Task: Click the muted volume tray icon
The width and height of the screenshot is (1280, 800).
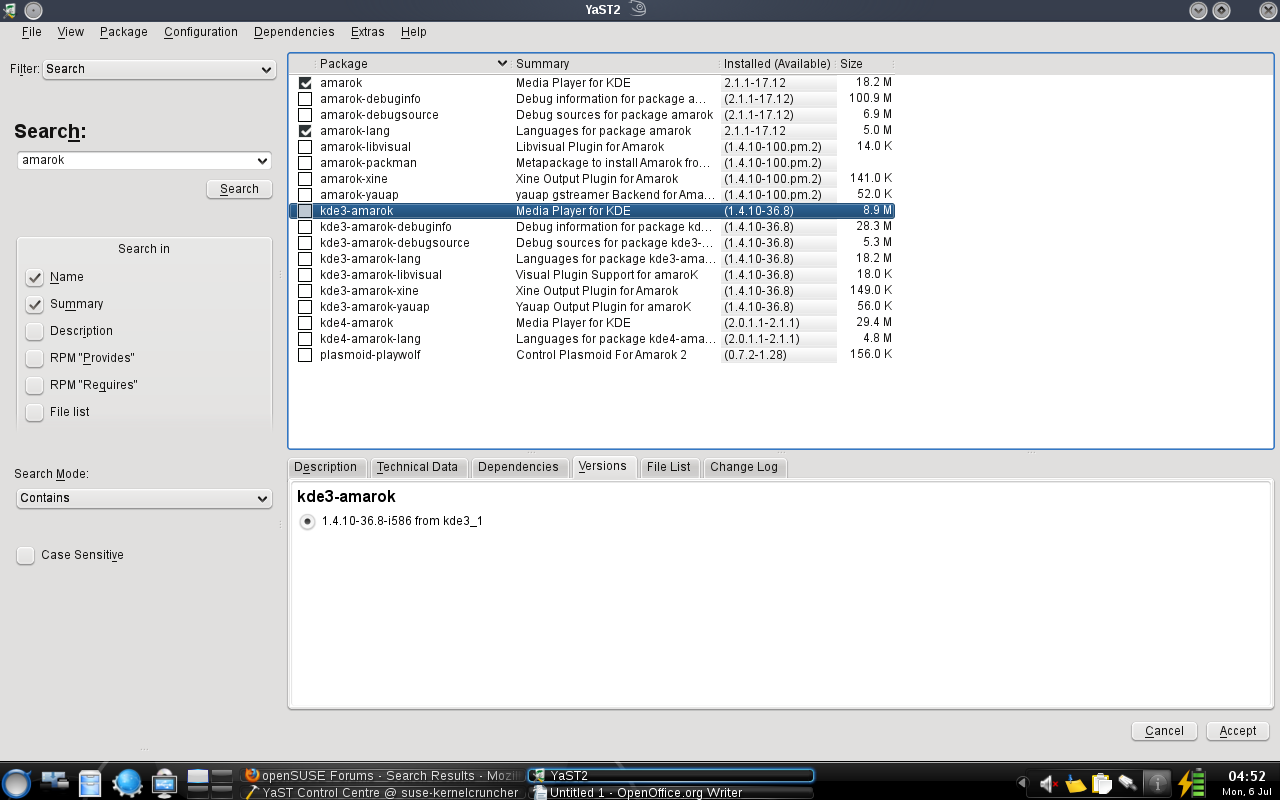Action: [1048, 784]
